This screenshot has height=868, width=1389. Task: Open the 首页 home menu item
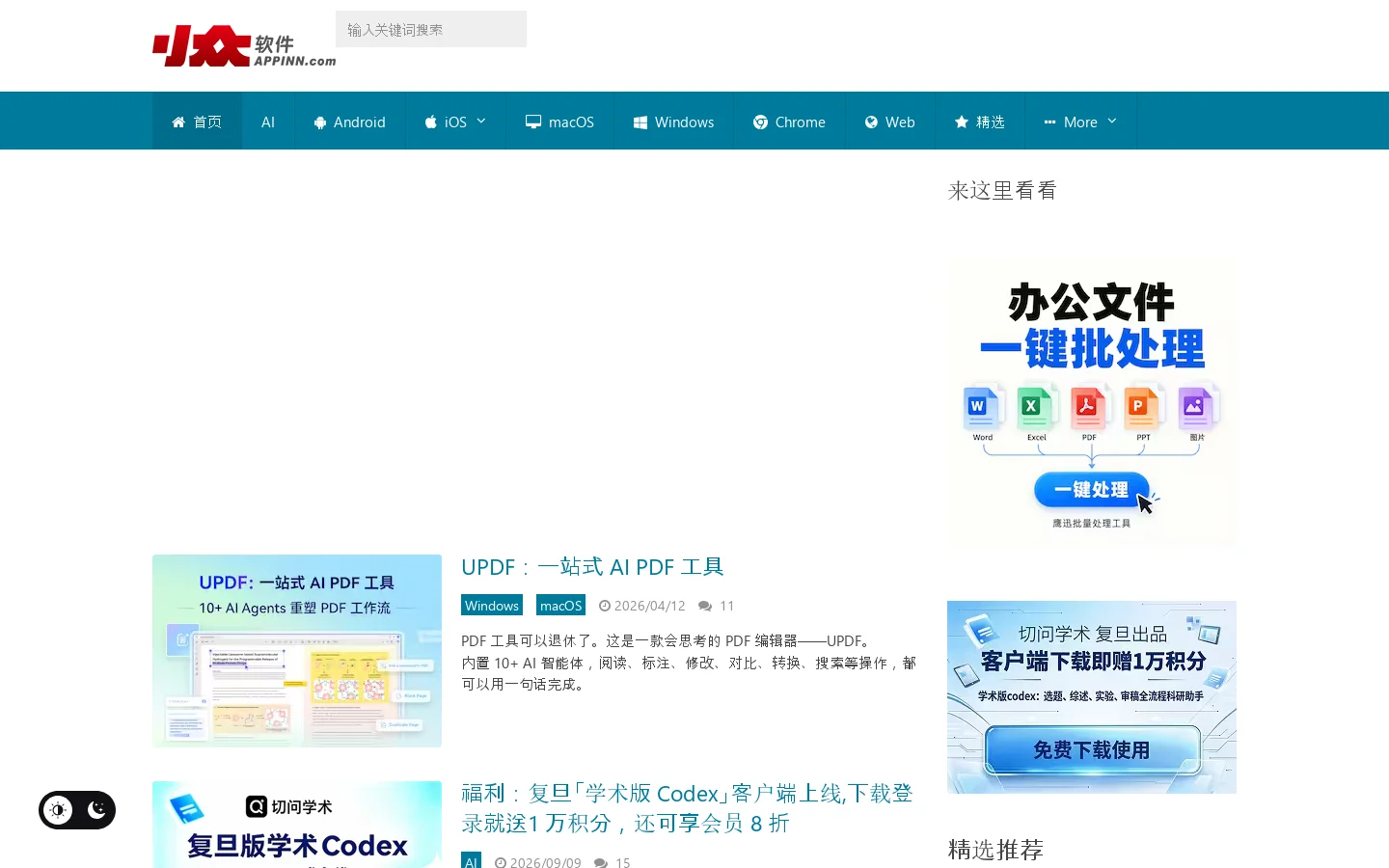pos(197,122)
